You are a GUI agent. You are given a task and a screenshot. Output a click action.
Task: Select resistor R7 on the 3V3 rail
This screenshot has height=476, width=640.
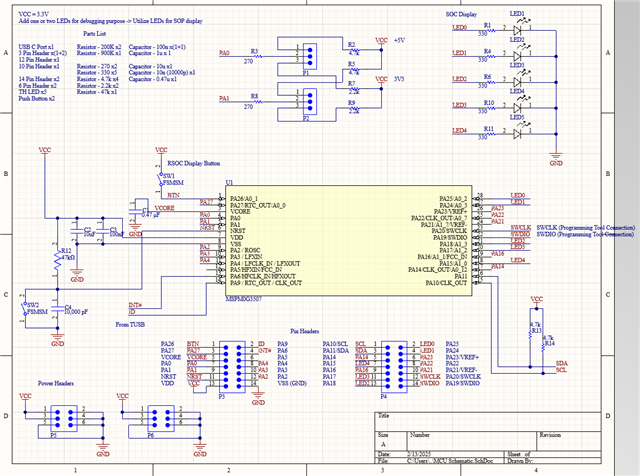[354, 89]
